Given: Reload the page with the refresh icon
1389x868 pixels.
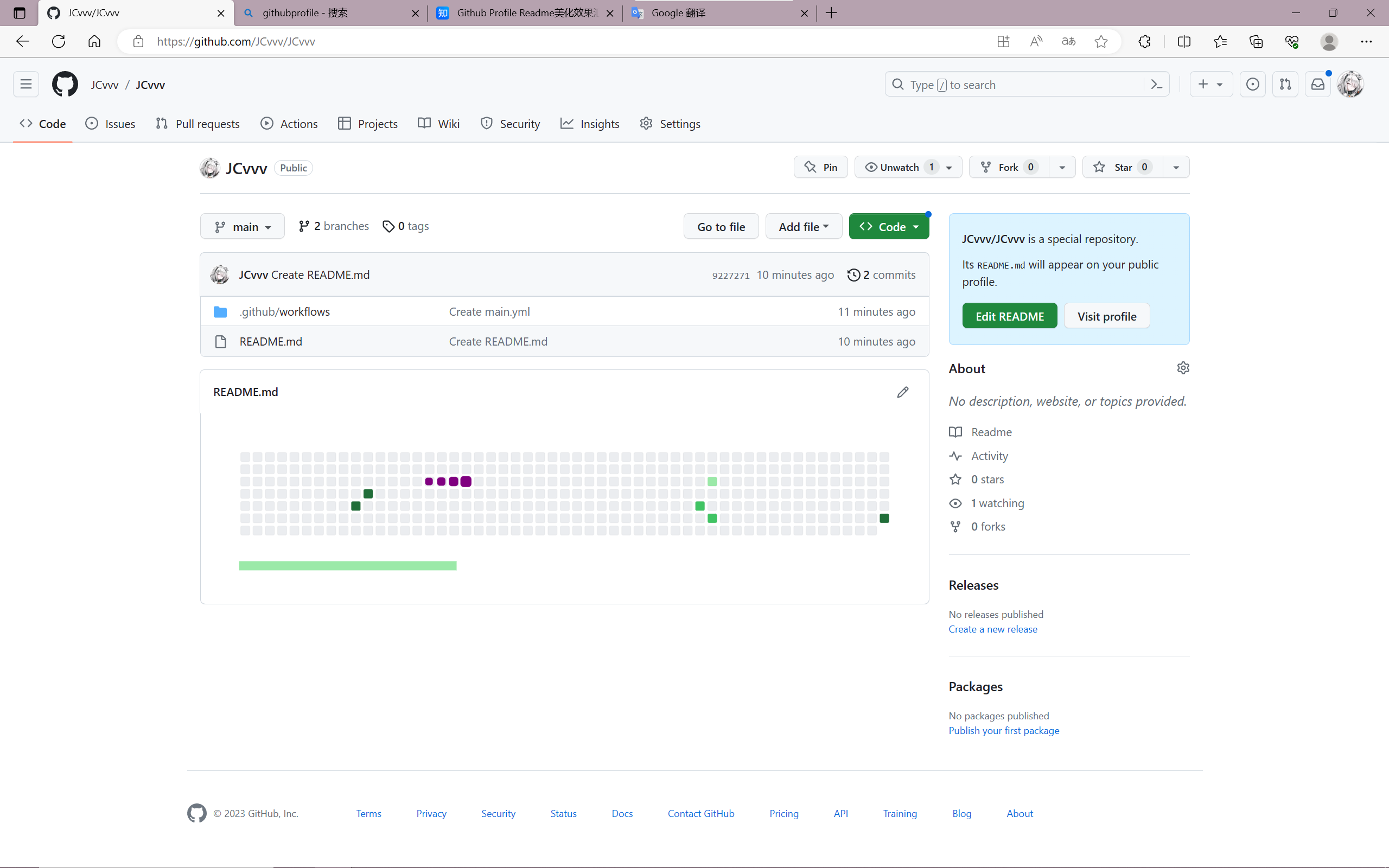Looking at the screenshot, I should [59, 41].
